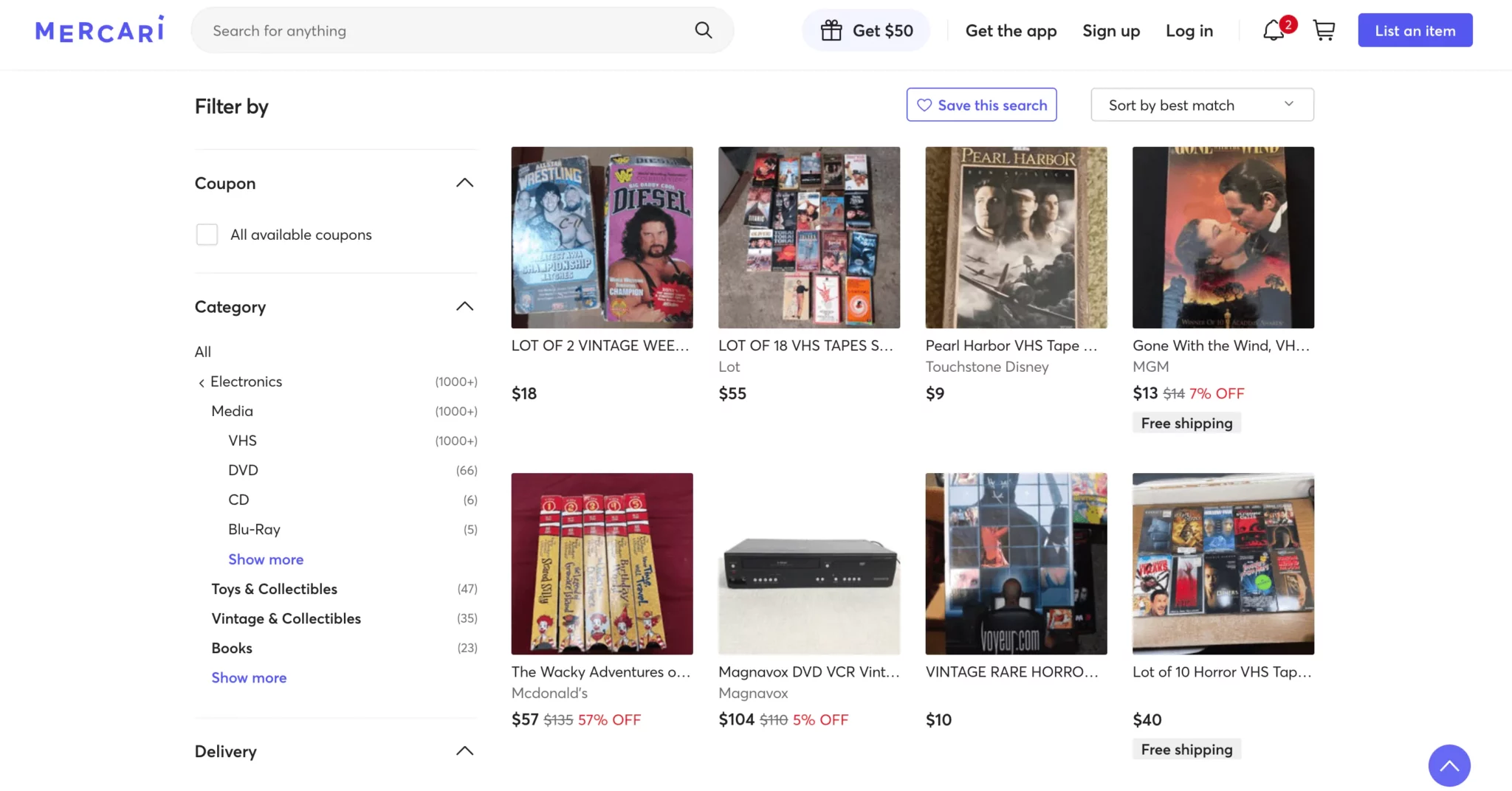This screenshot has width=1512, height=791.
Task: Click the back chevron beside Electronics
Action: pyautogui.click(x=202, y=382)
